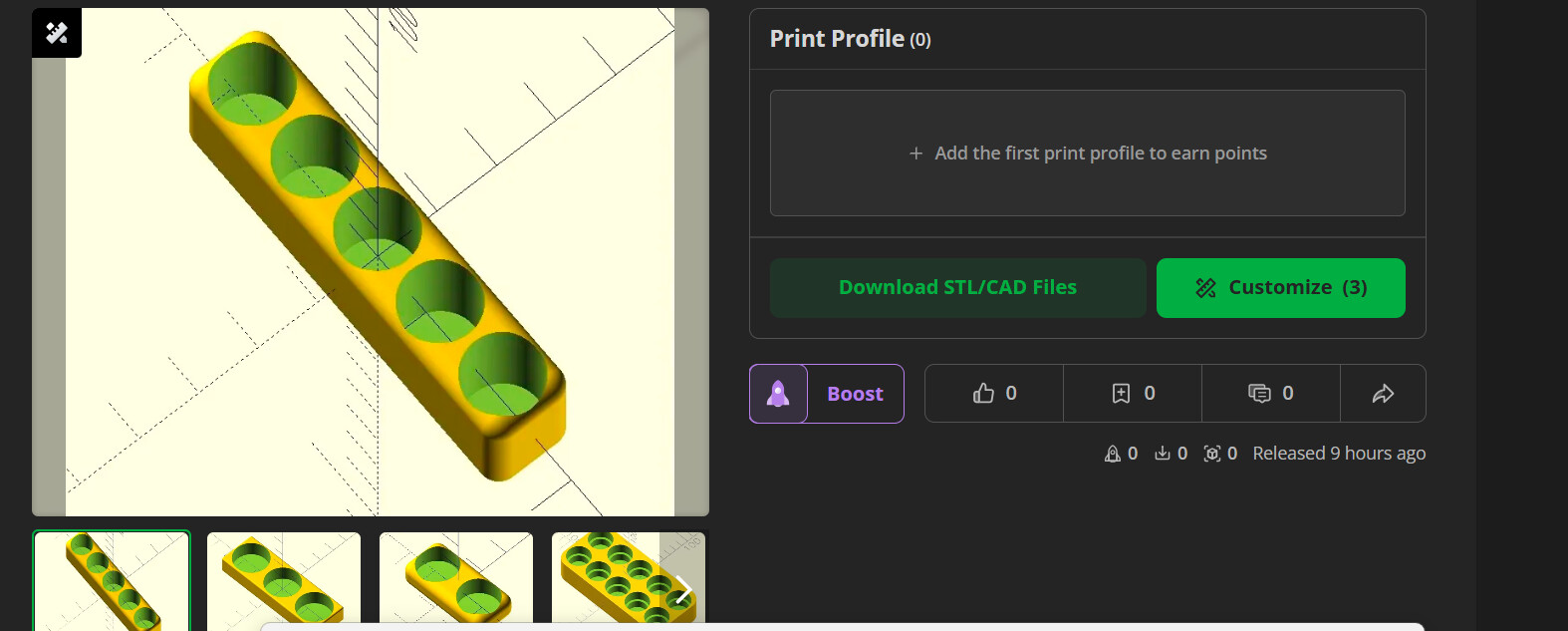1568x631 pixels.
Task: Click the print count icon next to Released
Action: click(x=1212, y=454)
